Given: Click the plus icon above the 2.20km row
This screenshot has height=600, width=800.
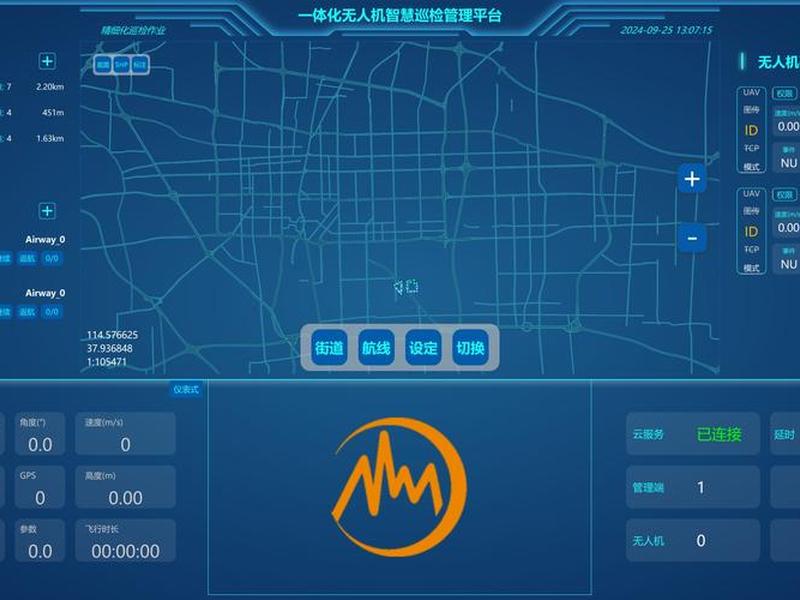Looking at the screenshot, I should pos(47,61).
